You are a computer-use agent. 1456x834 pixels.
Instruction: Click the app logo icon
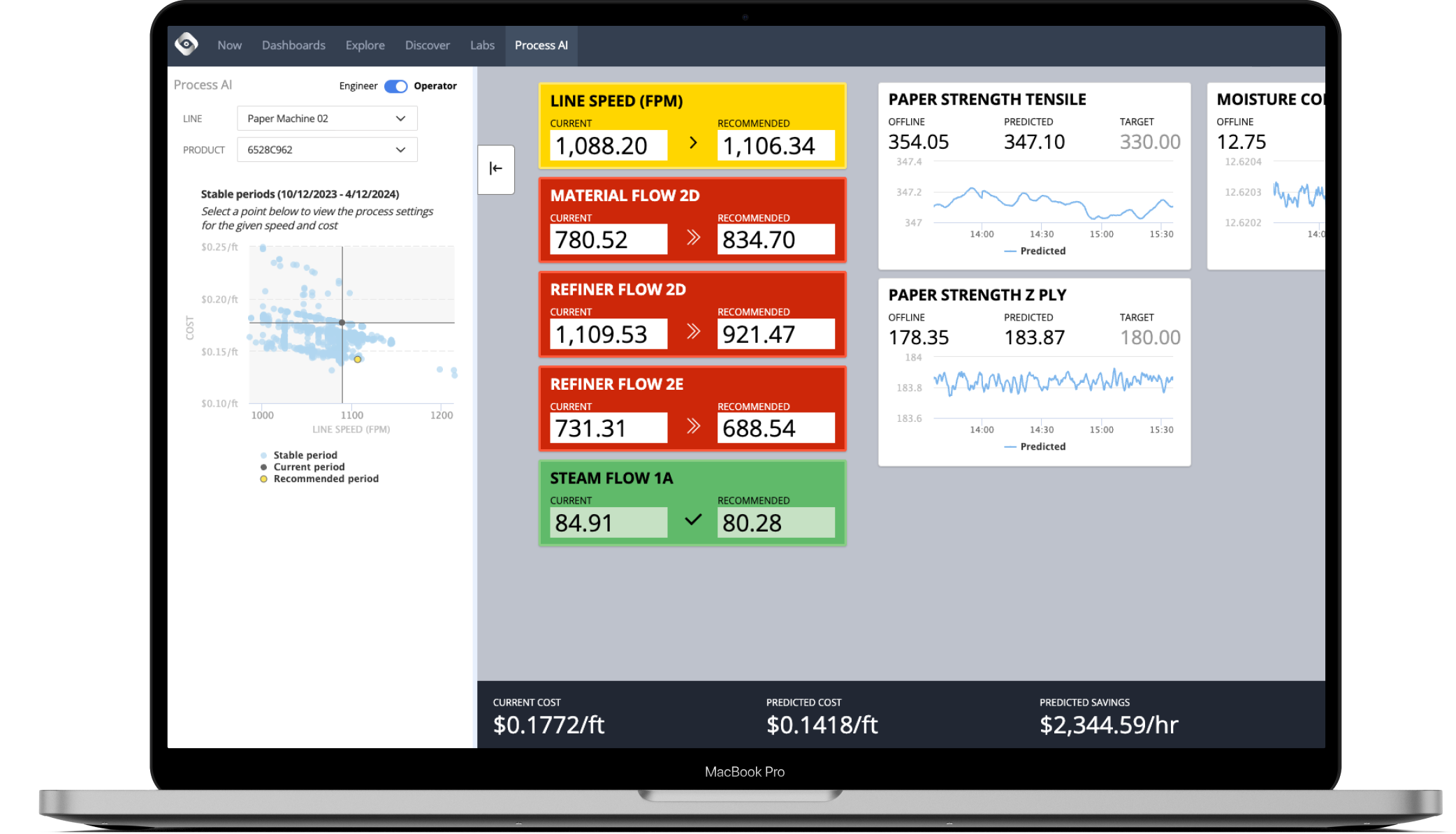click(x=186, y=45)
